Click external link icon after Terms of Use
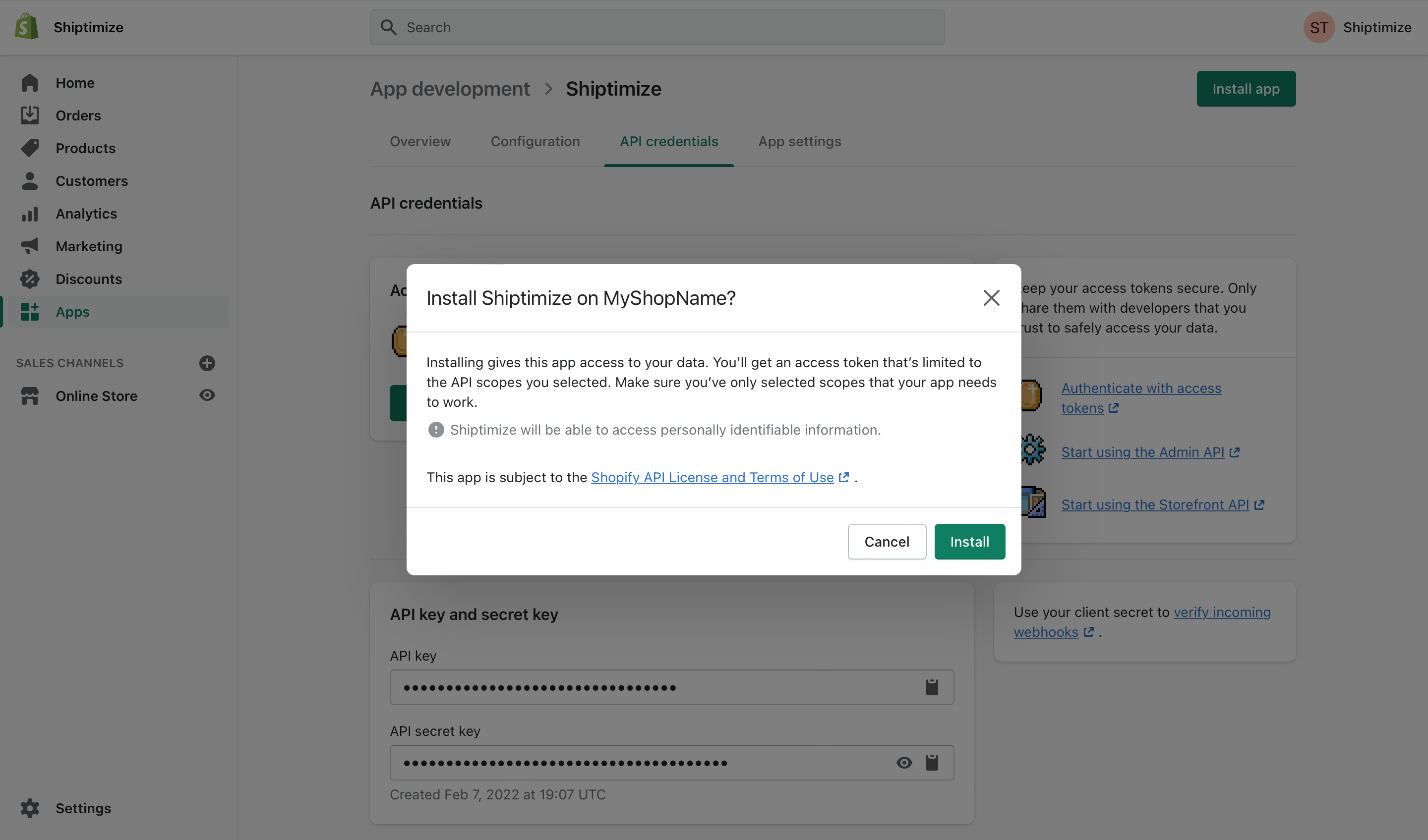 (x=843, y=478)
